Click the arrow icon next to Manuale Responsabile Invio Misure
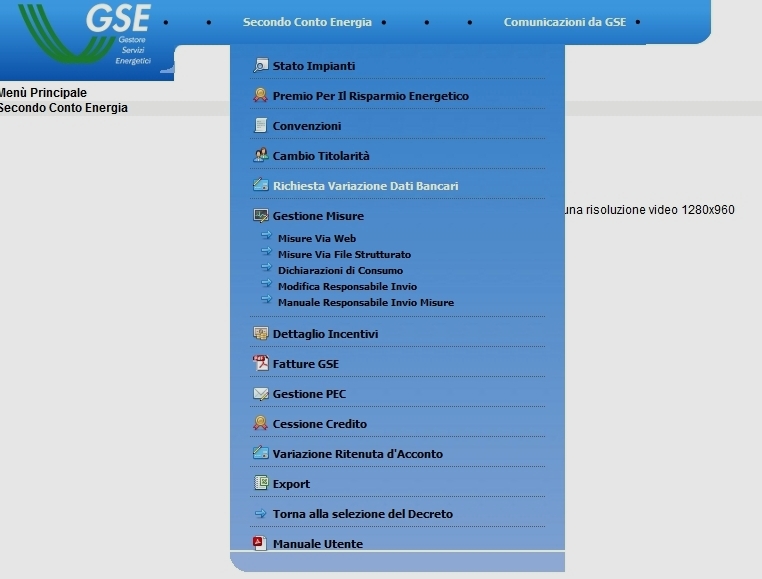 pyautogui.click(x=266, y=299)
